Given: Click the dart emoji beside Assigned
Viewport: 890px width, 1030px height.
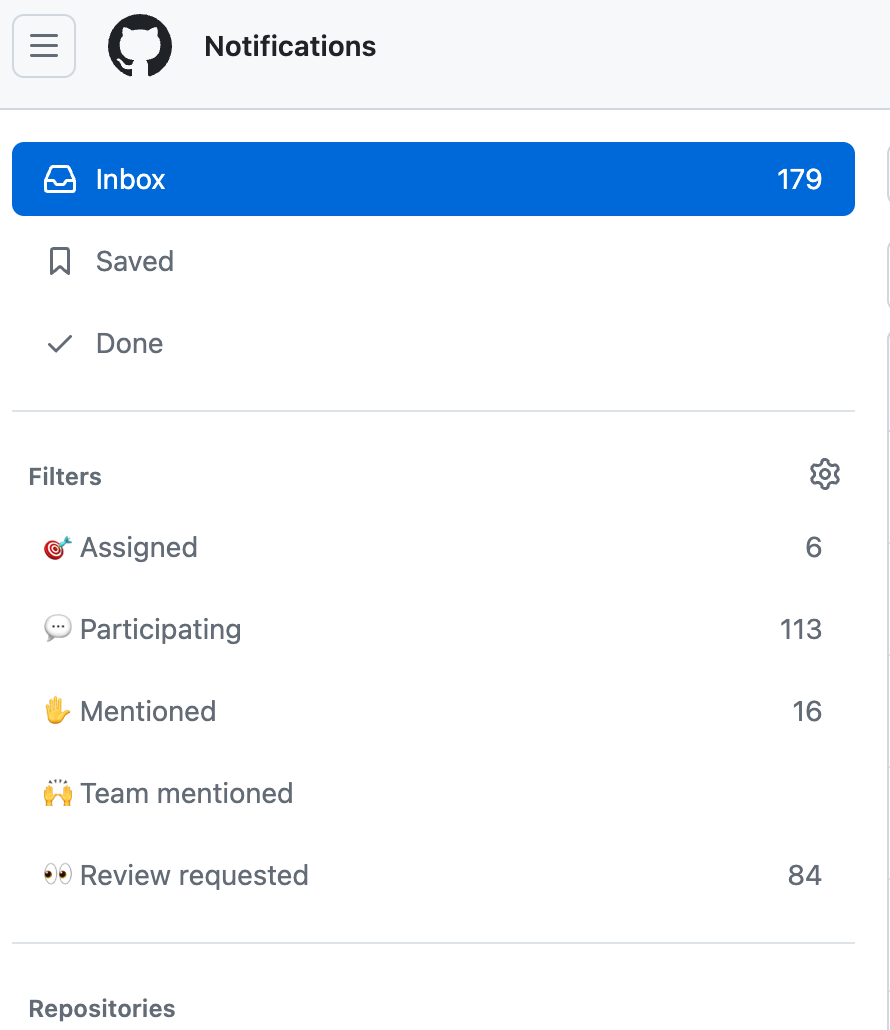Looking at the screenshot, I should coord(57,548).
